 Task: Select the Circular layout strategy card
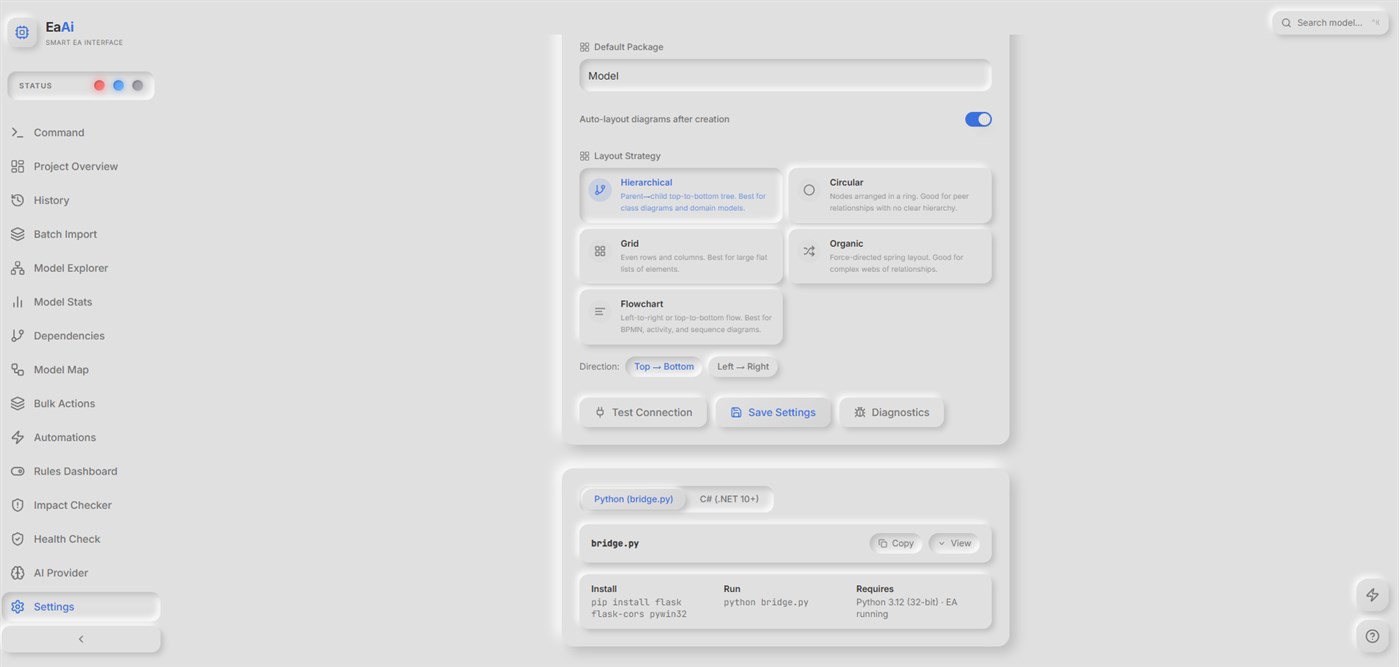point(890,195)
